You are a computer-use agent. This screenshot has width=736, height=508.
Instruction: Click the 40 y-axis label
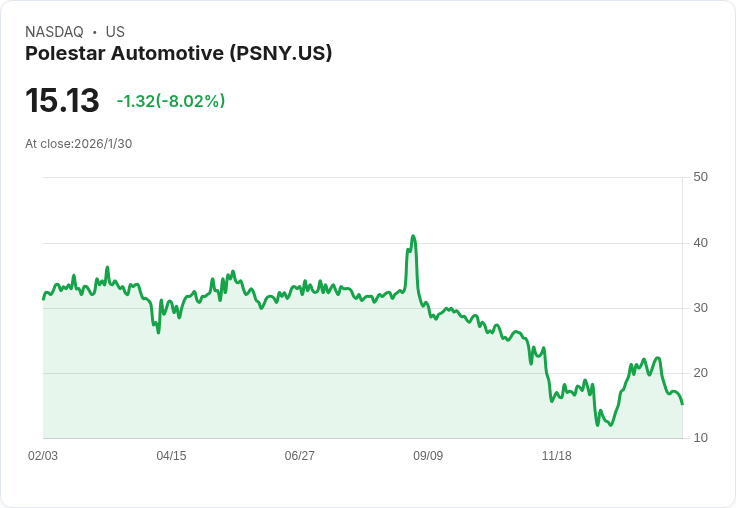(700, 243)
